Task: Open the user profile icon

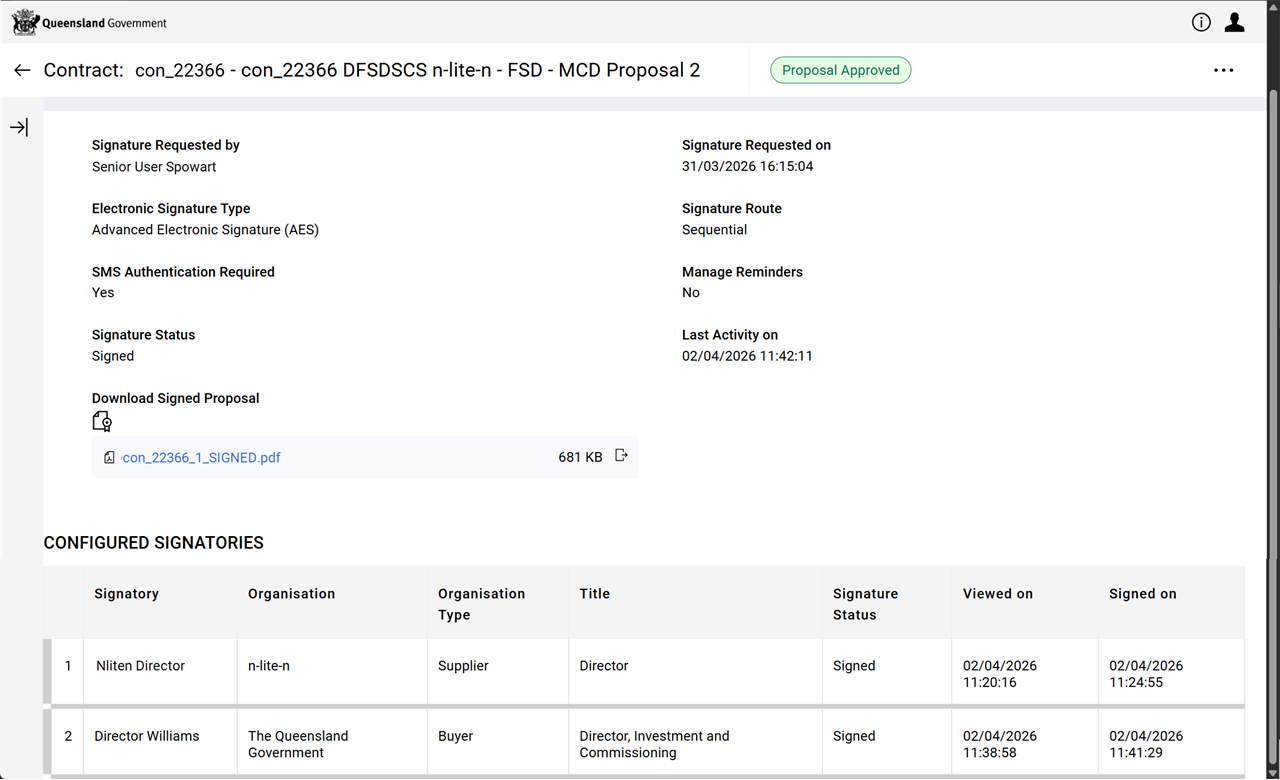Action: (x=1235, y=22)
